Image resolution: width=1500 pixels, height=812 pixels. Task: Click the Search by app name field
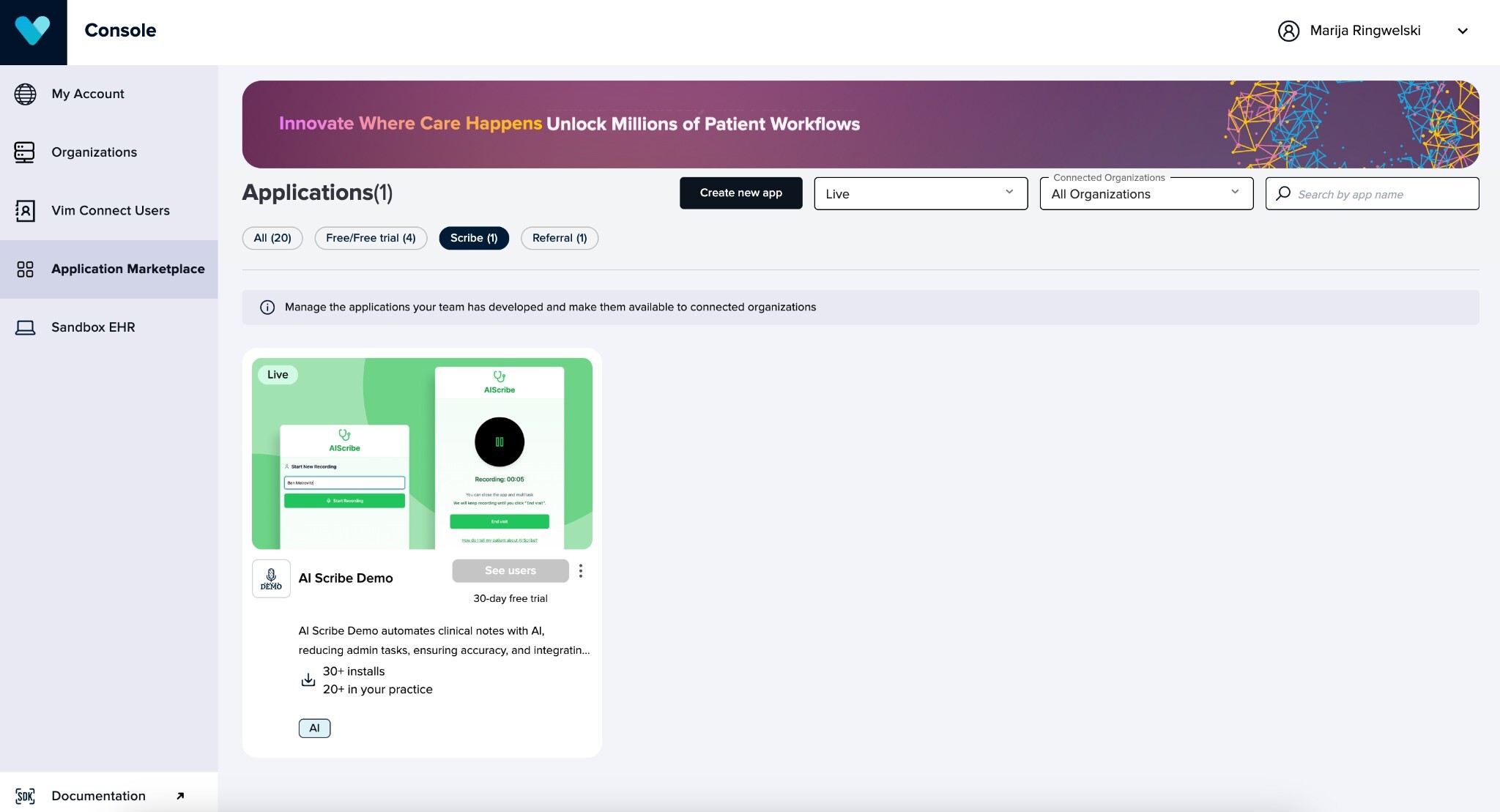coord(1372,193)
